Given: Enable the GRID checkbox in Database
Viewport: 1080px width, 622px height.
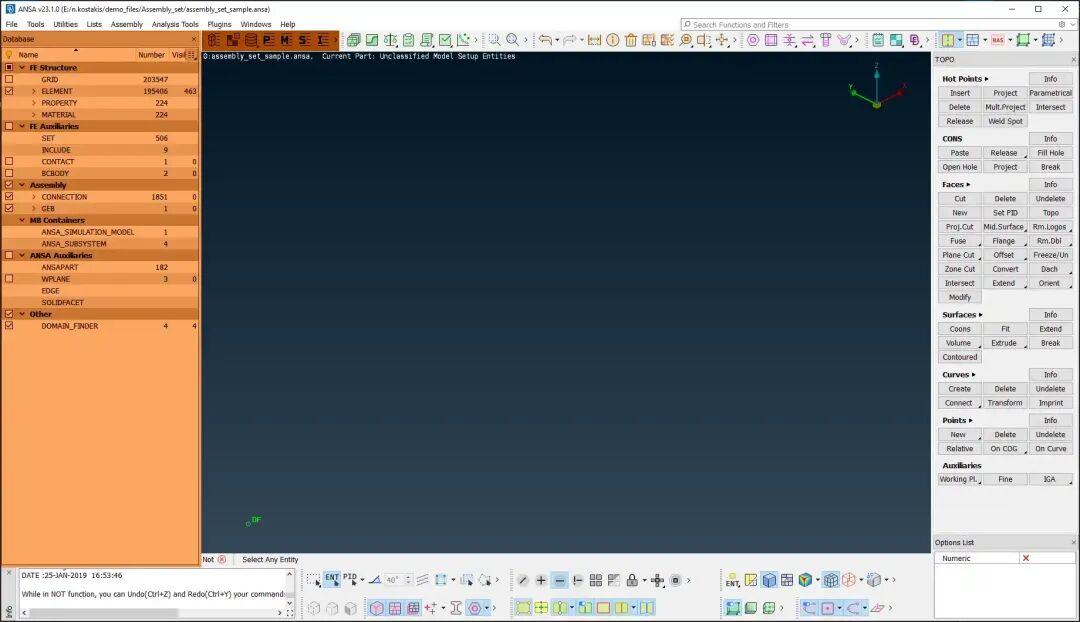Looking at the screenshot, I should (x=9, y=79).
